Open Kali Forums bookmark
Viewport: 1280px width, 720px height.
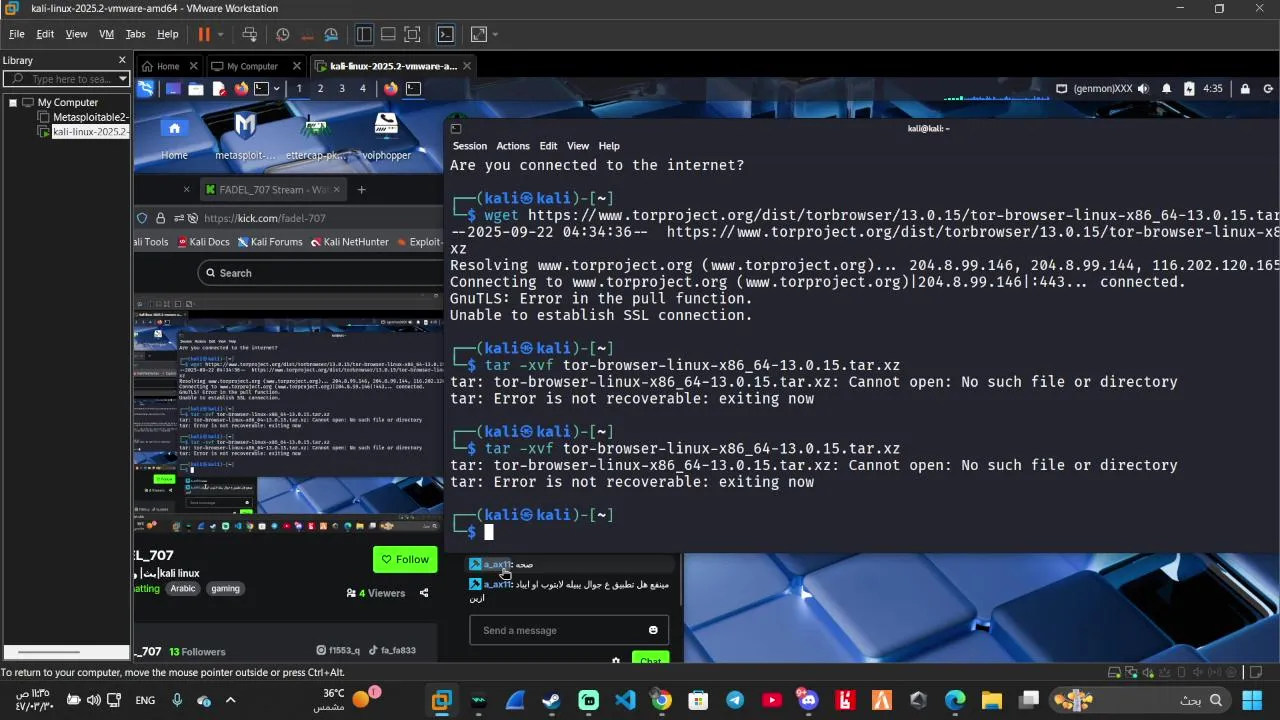coord(269,242)
